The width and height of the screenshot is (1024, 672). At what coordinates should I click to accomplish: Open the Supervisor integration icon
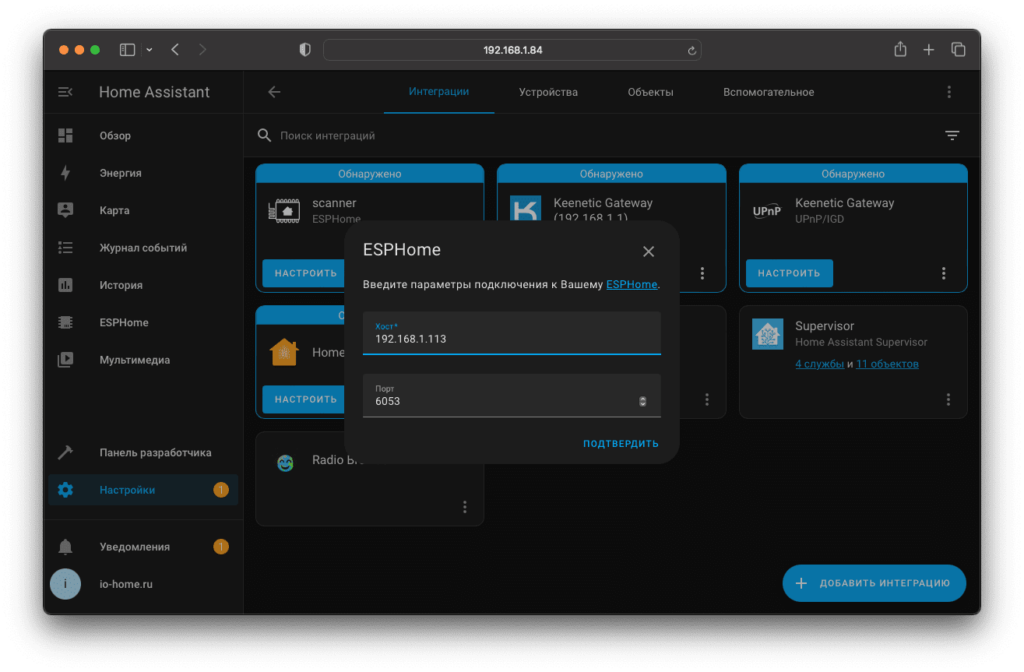point(767,334)
